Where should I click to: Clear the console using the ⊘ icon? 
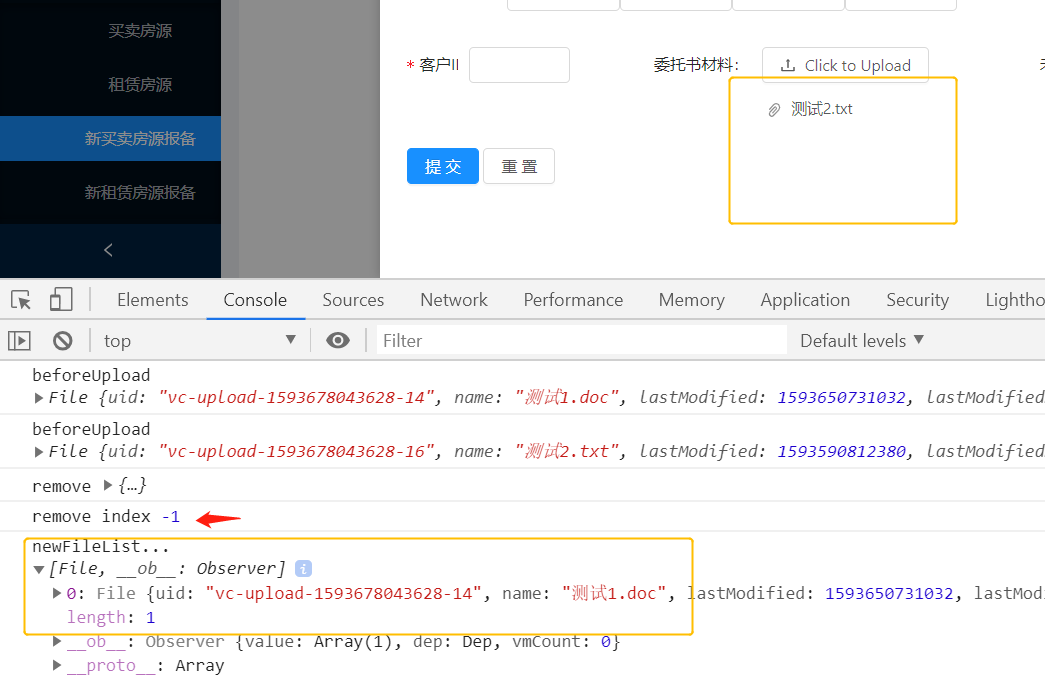(62, 340)
